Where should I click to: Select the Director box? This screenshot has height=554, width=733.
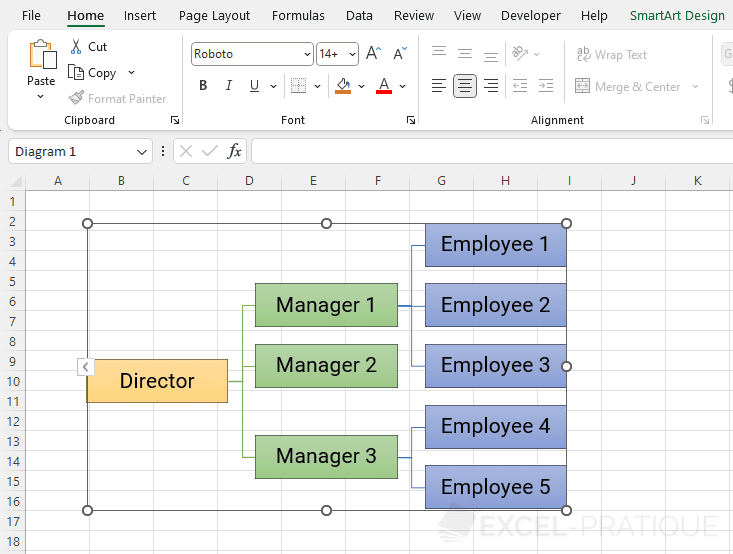(157, 381)
